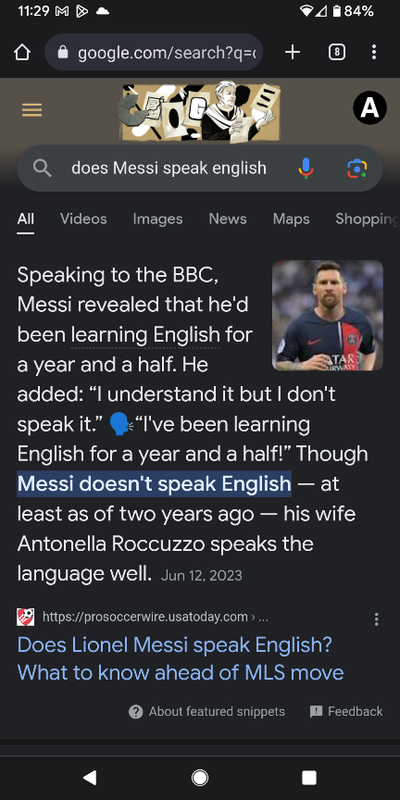Tap the search box containing 'does Messi speak english'
Screen dimensions: 400x800
tap(200, 168)
